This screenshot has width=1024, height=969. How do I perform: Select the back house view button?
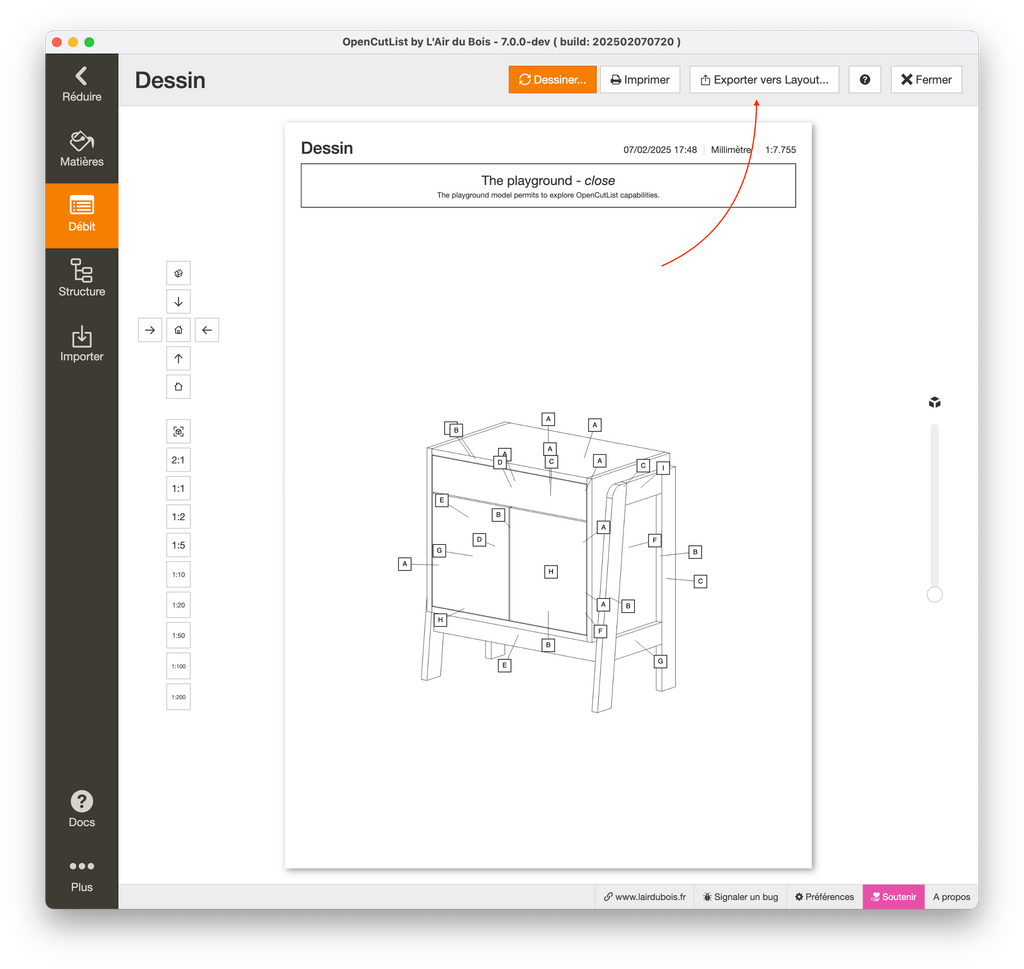click(178, 387)
